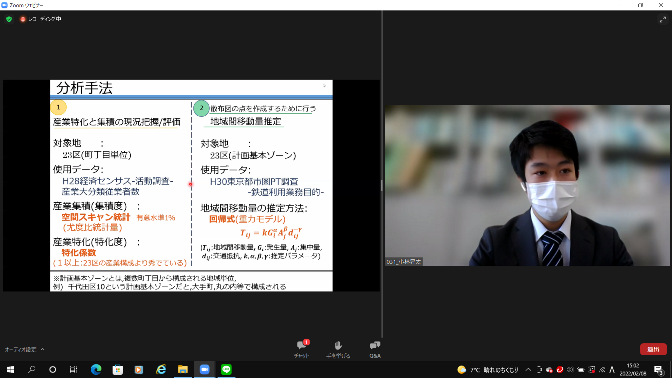This screenshot has height=378, width=672.
Task: Open the Q&A panel
Action: pyautogui.click(x=375, y=348)
